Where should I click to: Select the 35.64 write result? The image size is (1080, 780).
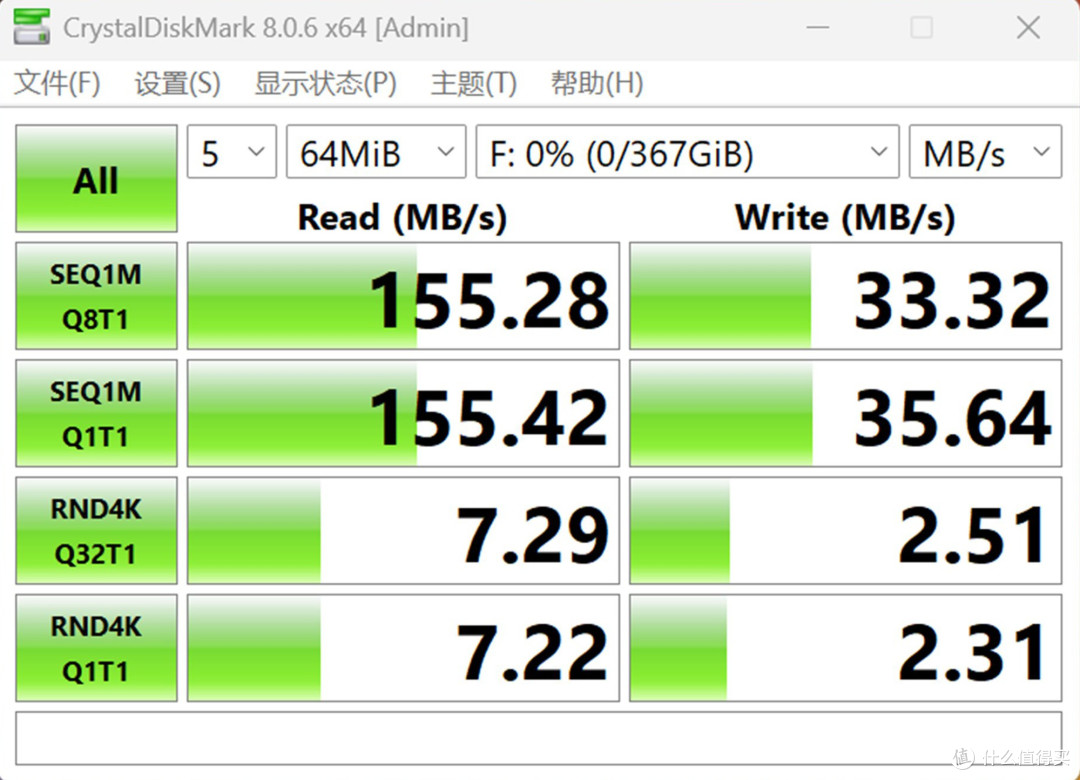[x=845, y=413]
